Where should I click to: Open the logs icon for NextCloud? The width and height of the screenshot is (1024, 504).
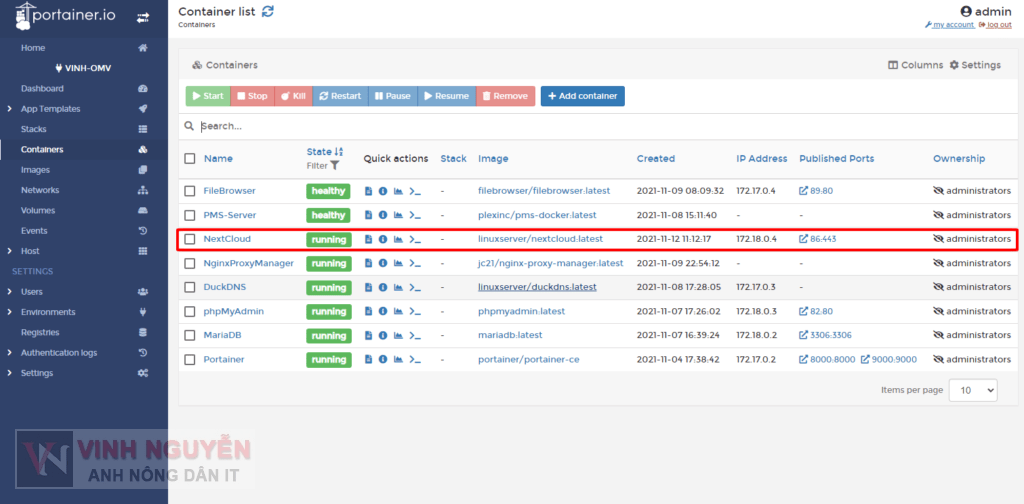click(x=368, y=240)
